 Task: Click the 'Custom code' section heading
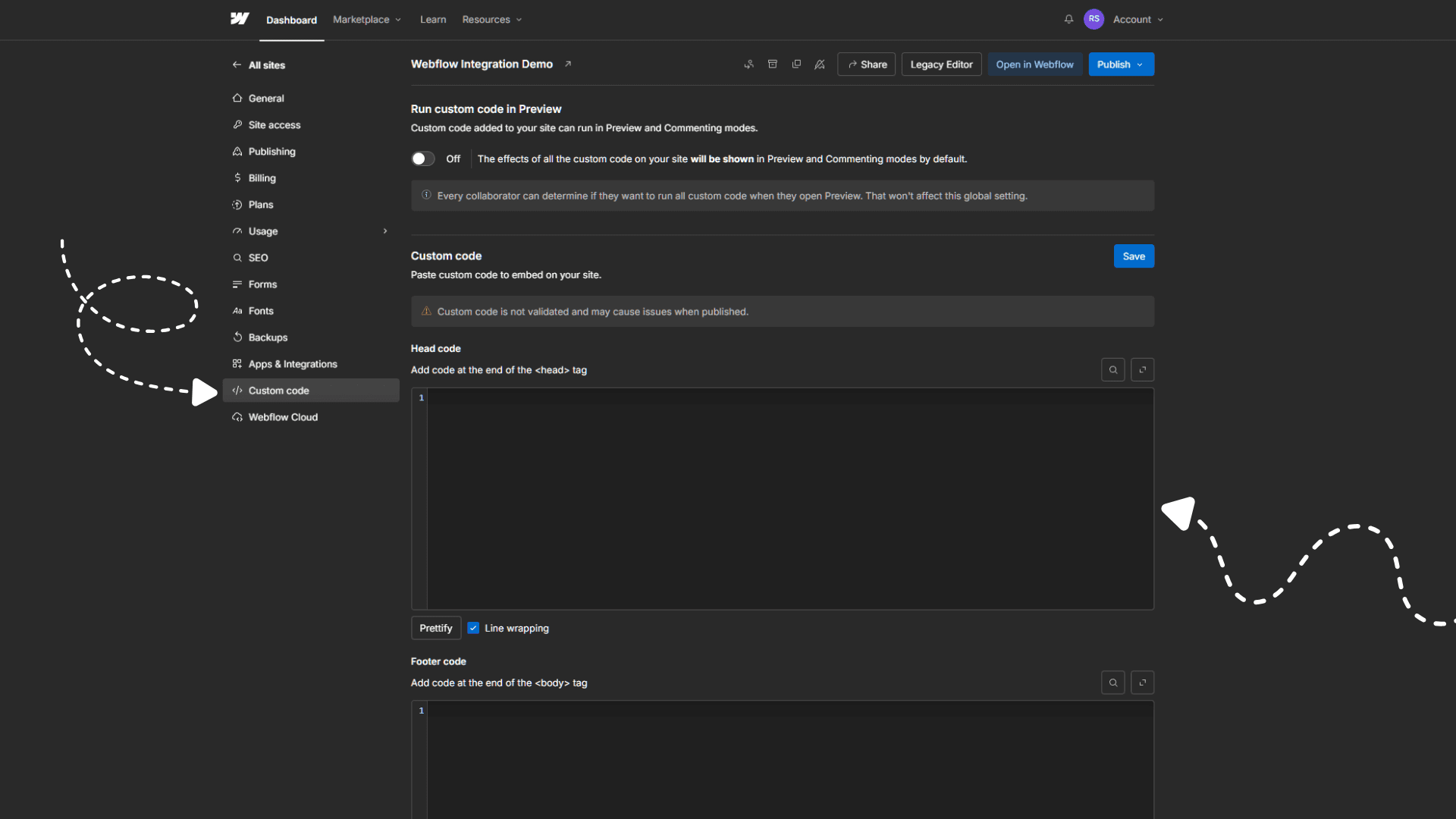click(x=446, y=256)
